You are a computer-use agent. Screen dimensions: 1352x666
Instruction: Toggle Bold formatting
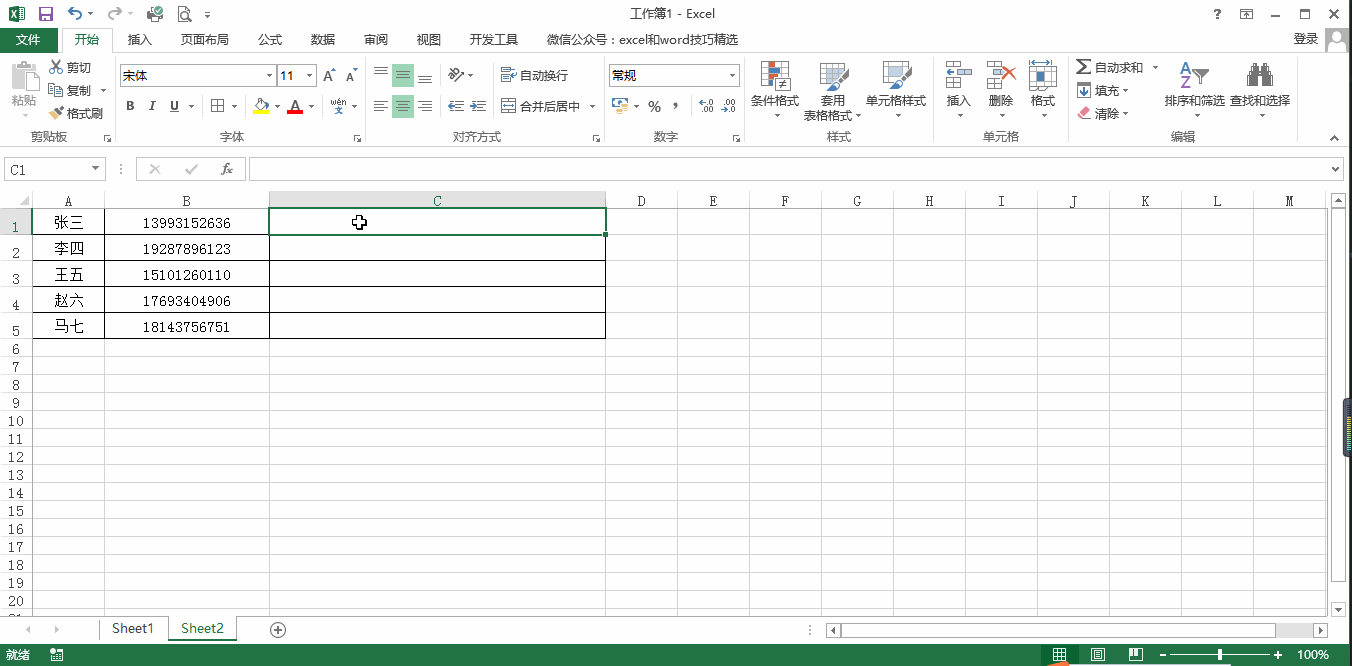coord(130,106)
